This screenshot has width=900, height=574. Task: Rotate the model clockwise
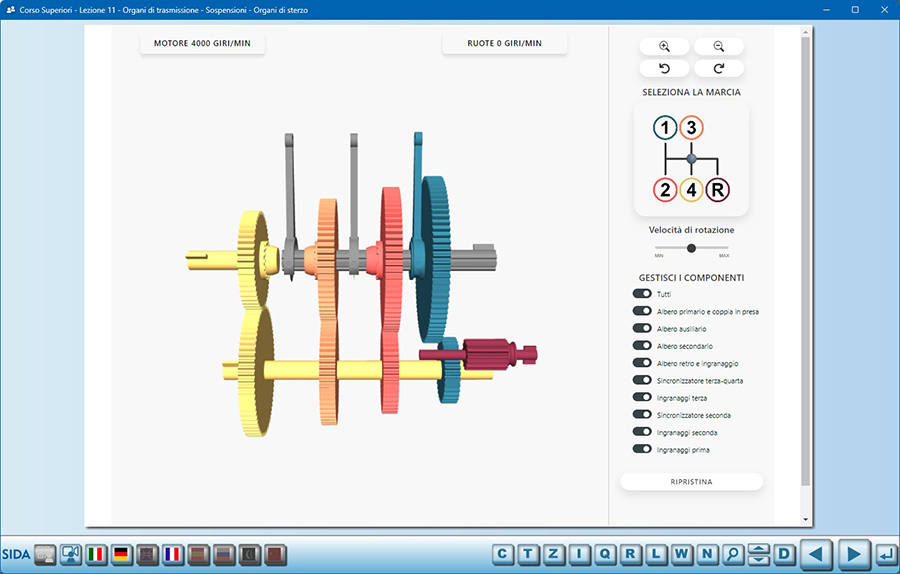718,68
